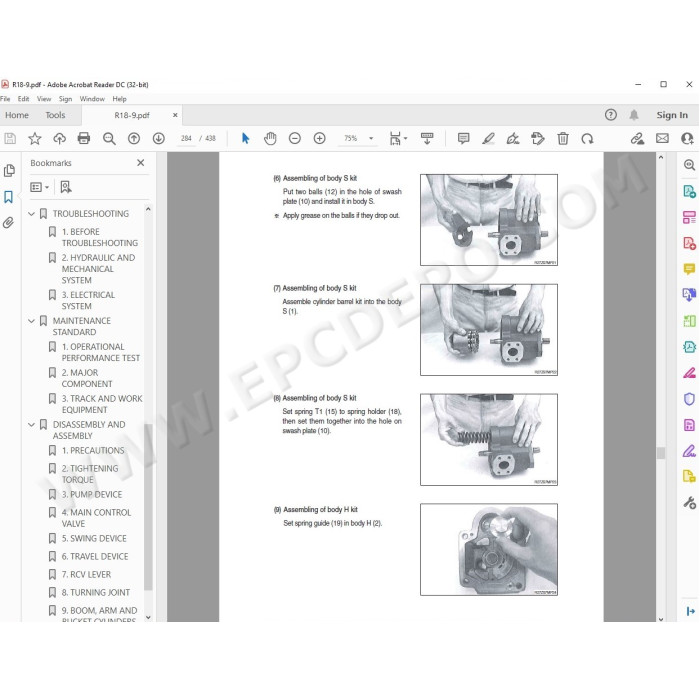
Task: Open the View menu
Action: (x=44, y=99)
